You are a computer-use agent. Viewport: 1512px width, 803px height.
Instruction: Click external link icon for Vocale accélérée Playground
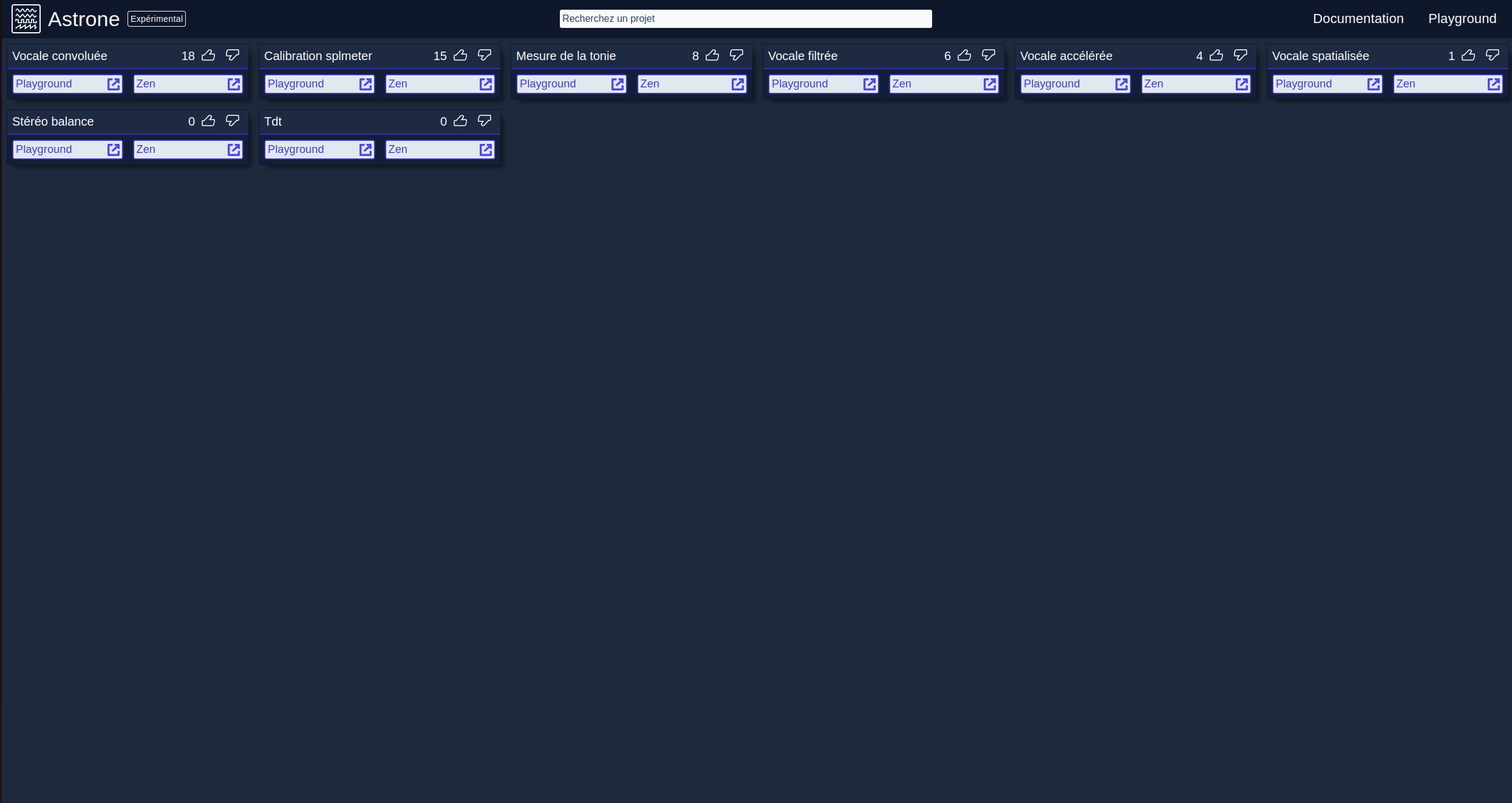coord(1122,84)
